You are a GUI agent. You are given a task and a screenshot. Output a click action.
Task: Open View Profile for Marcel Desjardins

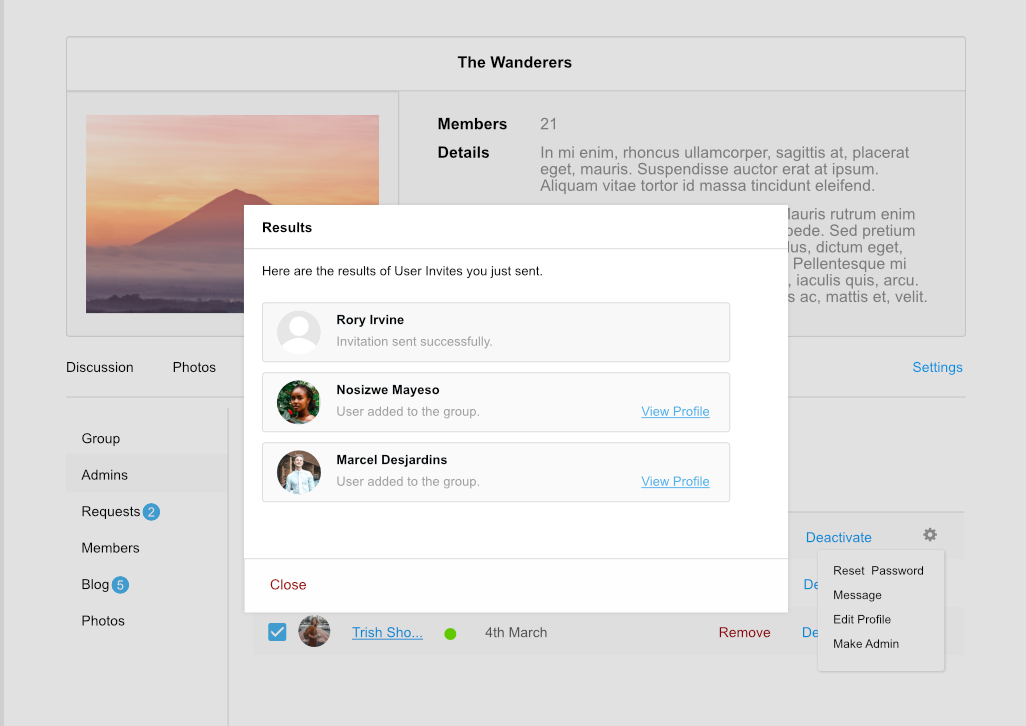[675, 481]
